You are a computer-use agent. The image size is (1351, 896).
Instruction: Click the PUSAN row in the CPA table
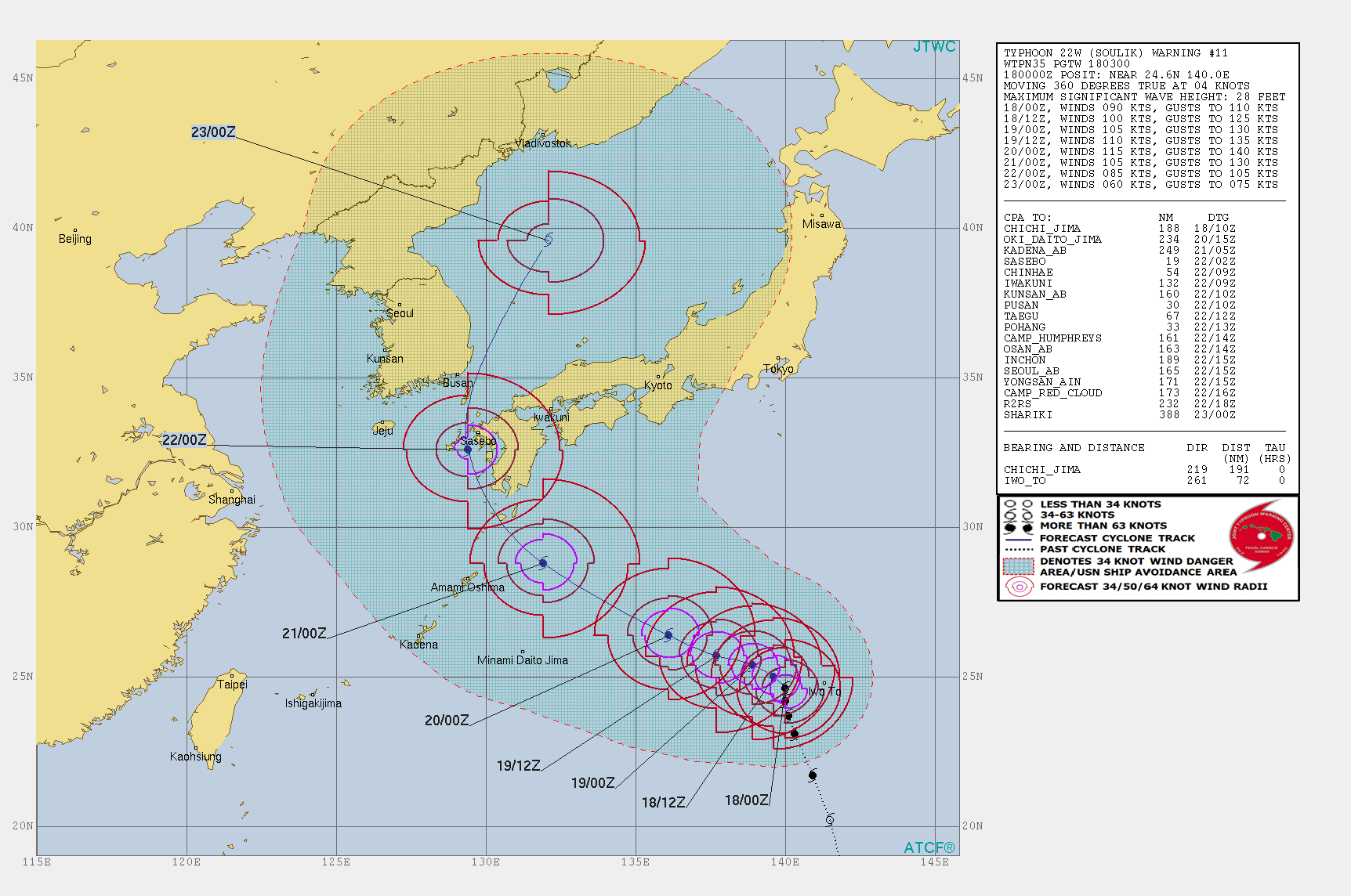pyautogui.click(x=1120, y=305)
